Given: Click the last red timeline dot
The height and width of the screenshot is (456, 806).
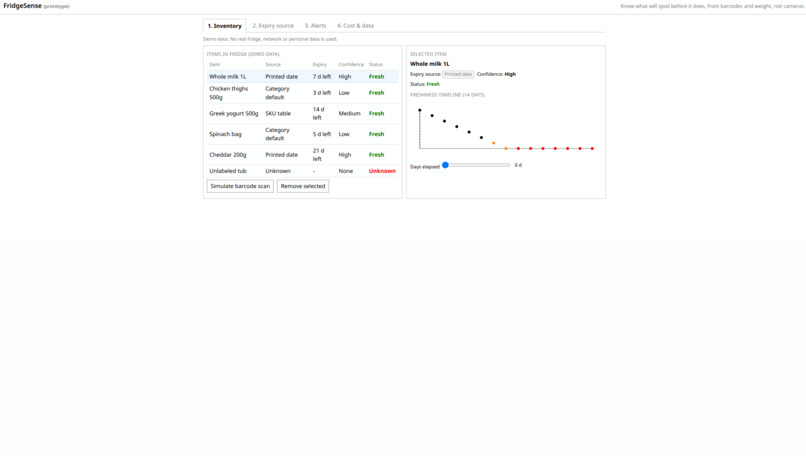Looking at the screenshot, I should [x=592, y=149].
